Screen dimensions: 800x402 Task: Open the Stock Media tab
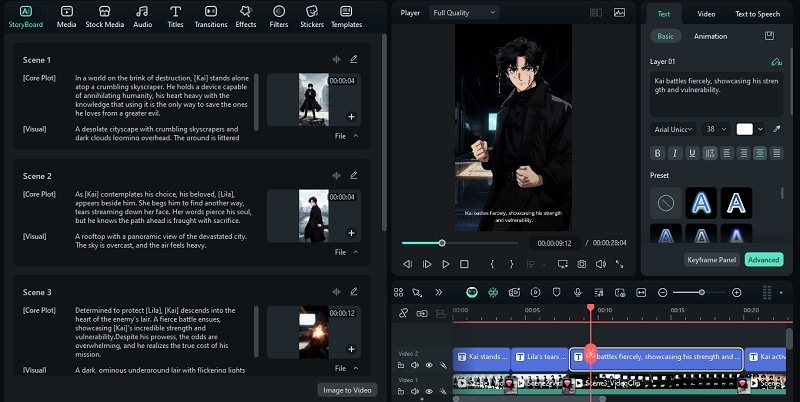[105, 17]
